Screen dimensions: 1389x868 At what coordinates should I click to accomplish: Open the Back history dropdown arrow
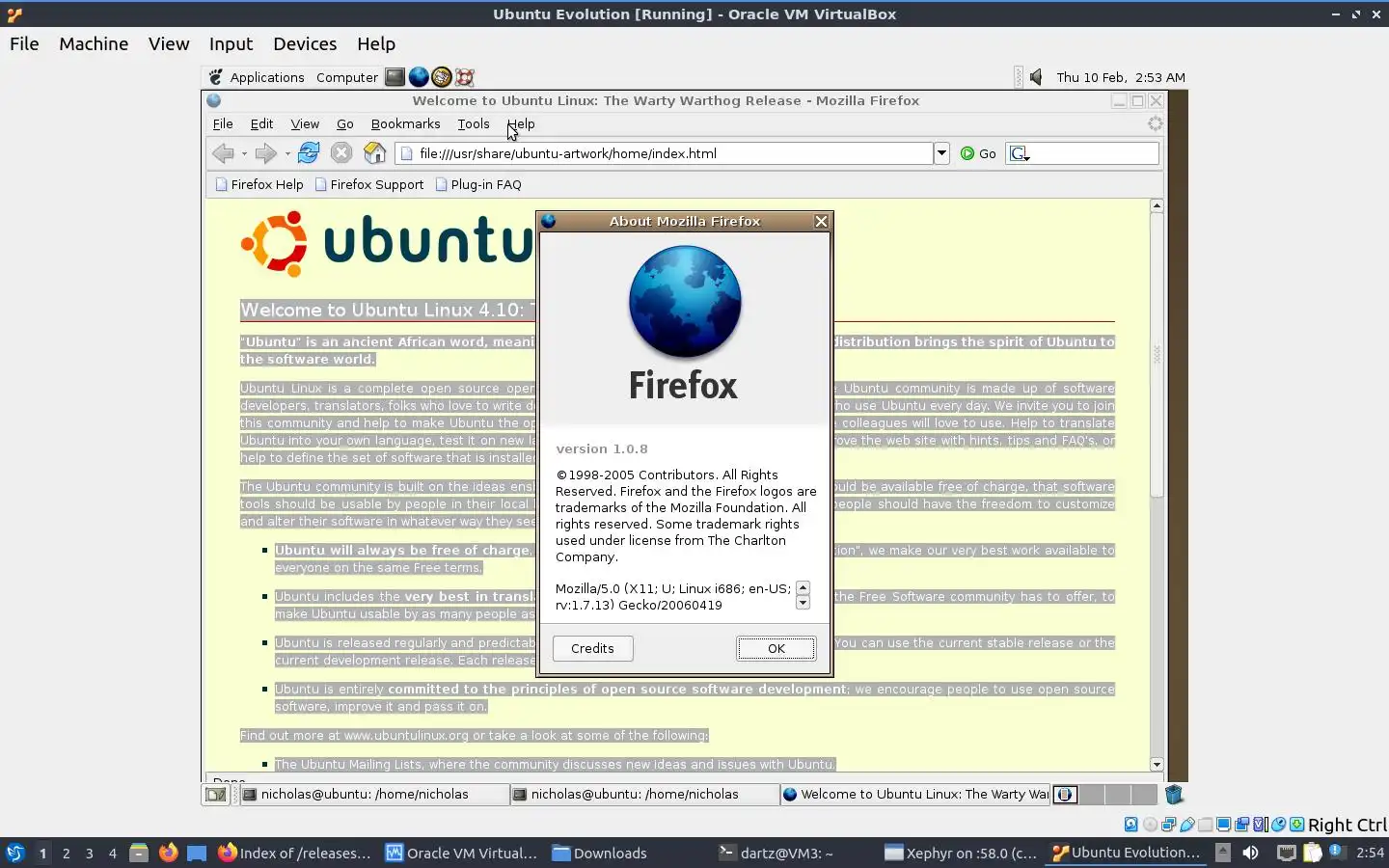(244, 153)
